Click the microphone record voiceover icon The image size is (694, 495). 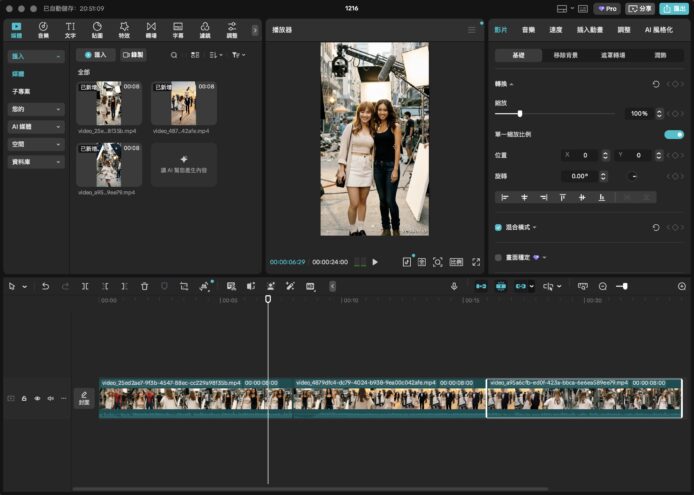454,286
